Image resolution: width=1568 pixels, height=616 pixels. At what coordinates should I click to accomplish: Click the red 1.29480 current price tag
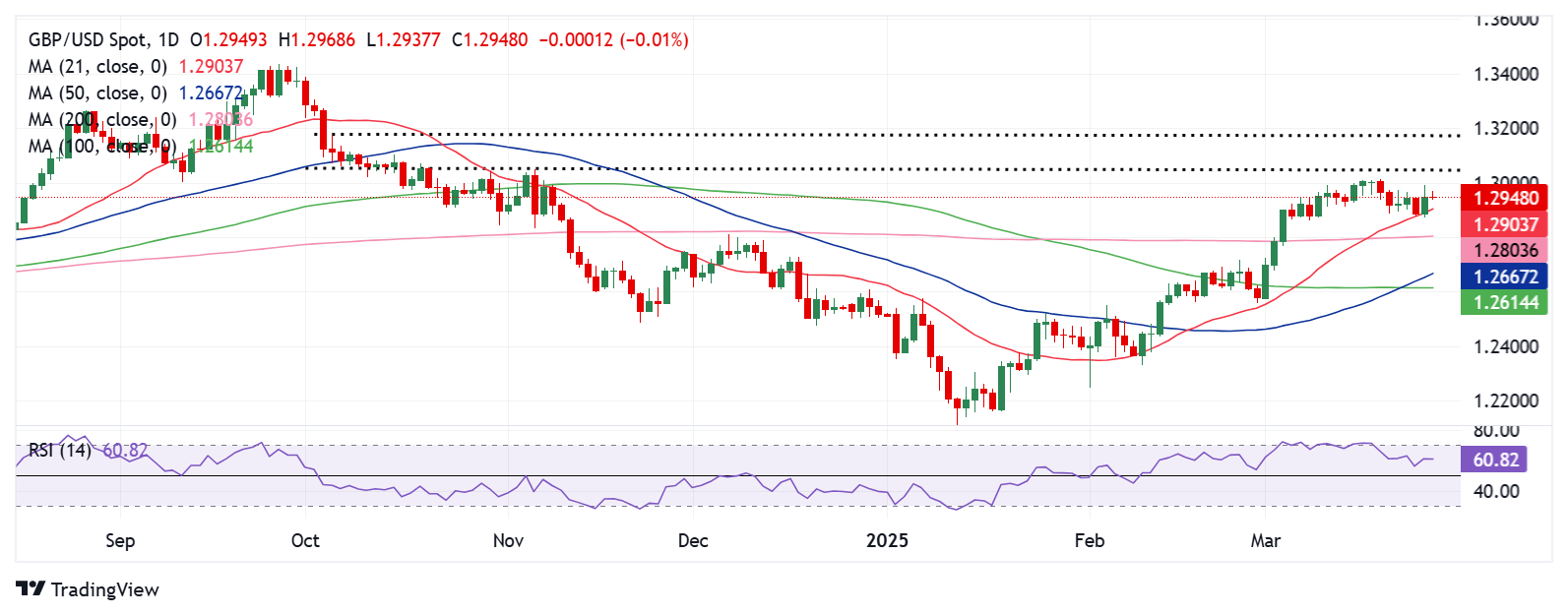pyautogui.click(x=1505, y=198)
